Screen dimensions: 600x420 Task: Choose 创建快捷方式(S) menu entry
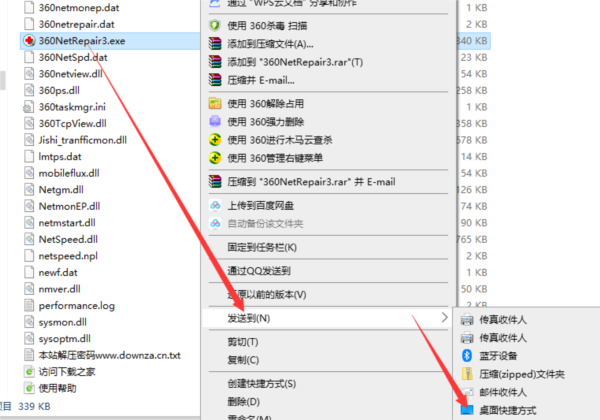[x=328, y=383]
